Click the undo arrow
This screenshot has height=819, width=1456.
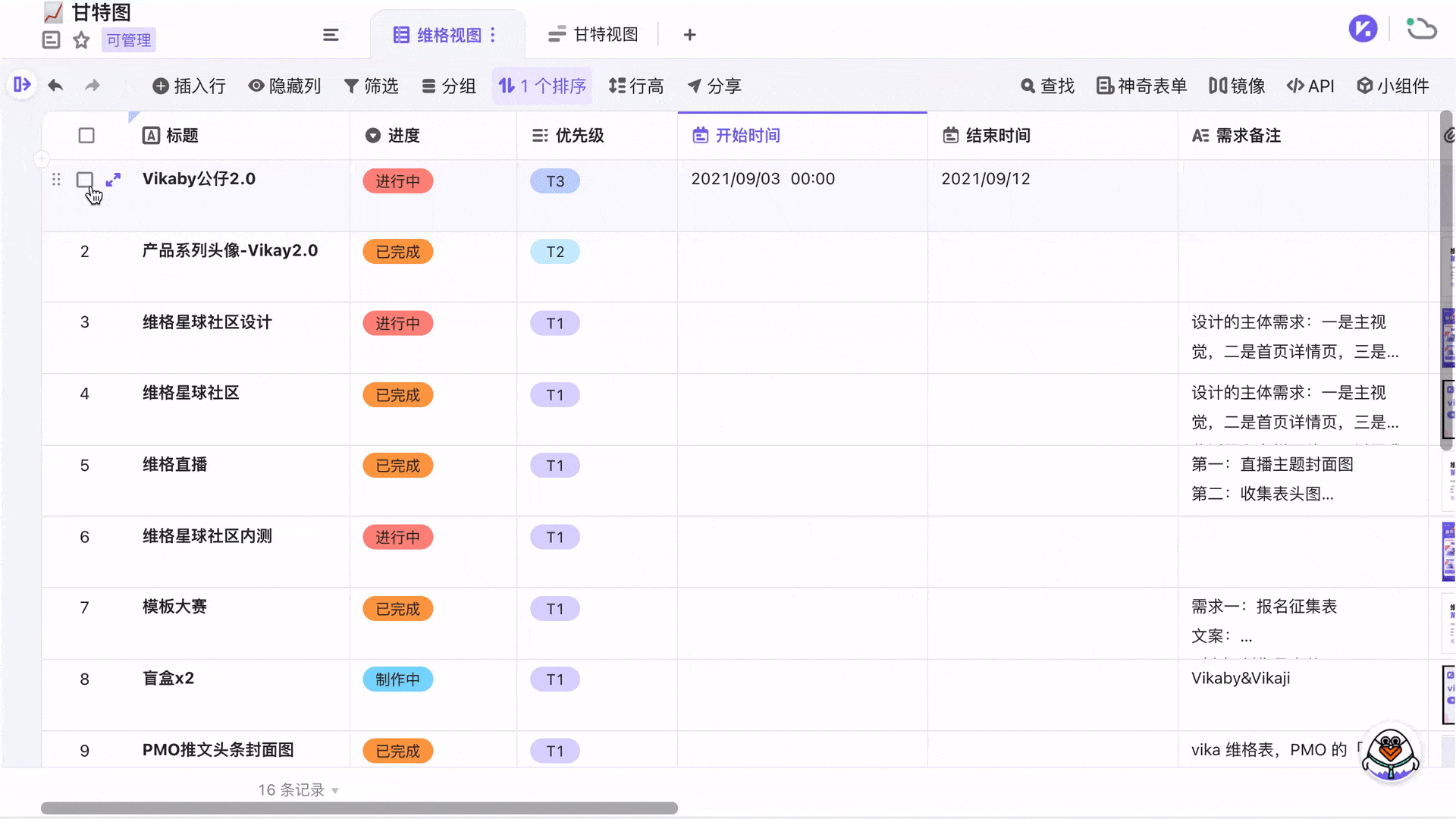[x=55, y=86]
